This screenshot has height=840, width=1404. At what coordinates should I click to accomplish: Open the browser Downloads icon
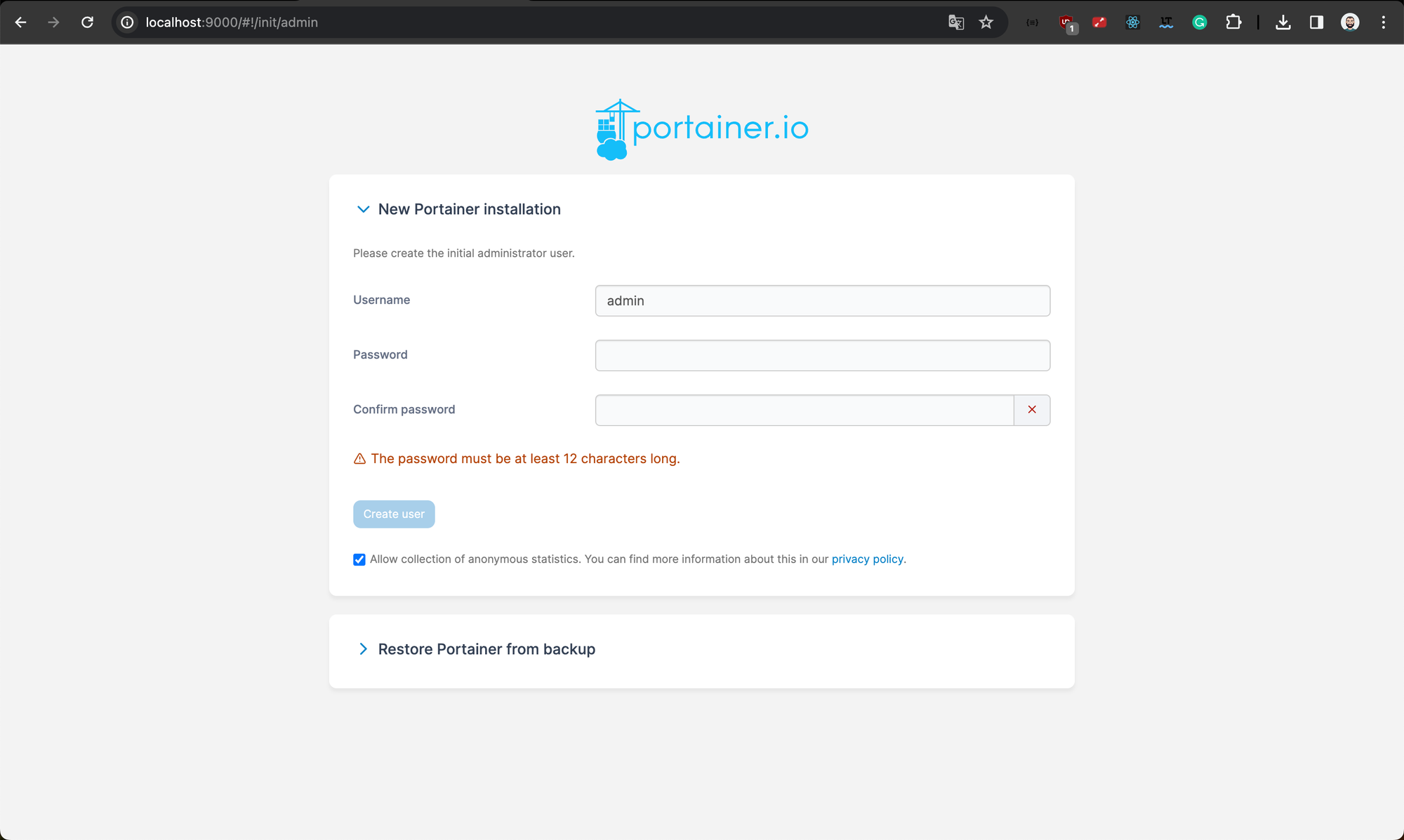pyautogui.click(x=1283, y=22)
